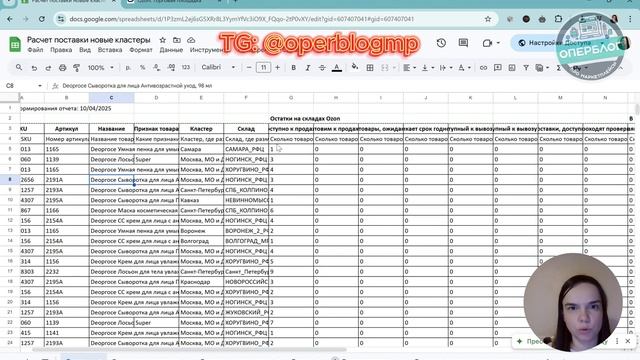Open the search menus magnifier tool
Viewport: 640px width, 360px height.
(19, 67)
